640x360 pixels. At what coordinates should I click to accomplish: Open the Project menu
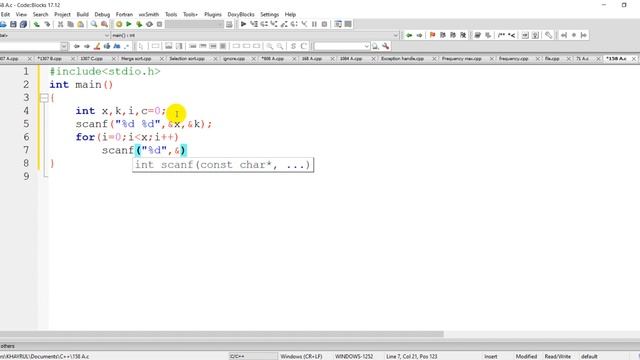point(62,14)
